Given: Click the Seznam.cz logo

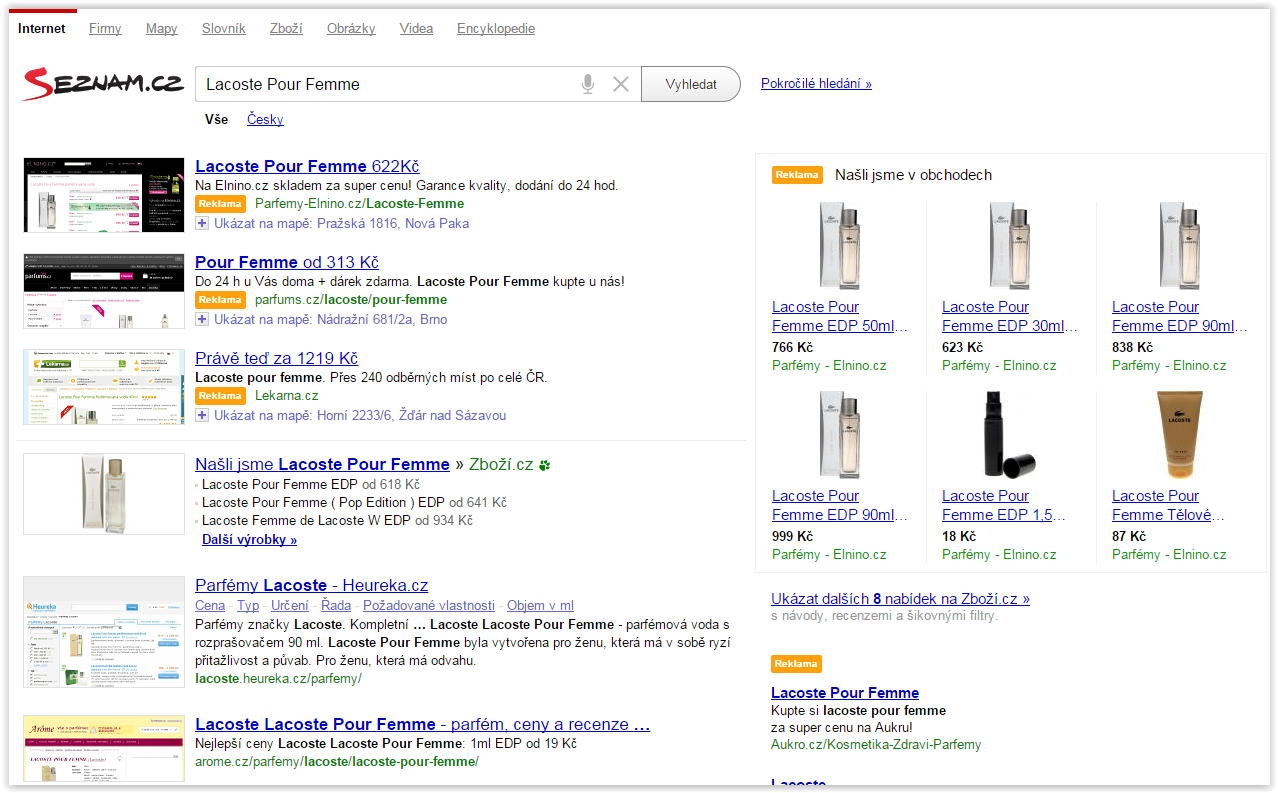Looking at the screenshot, I should [103, 84].
